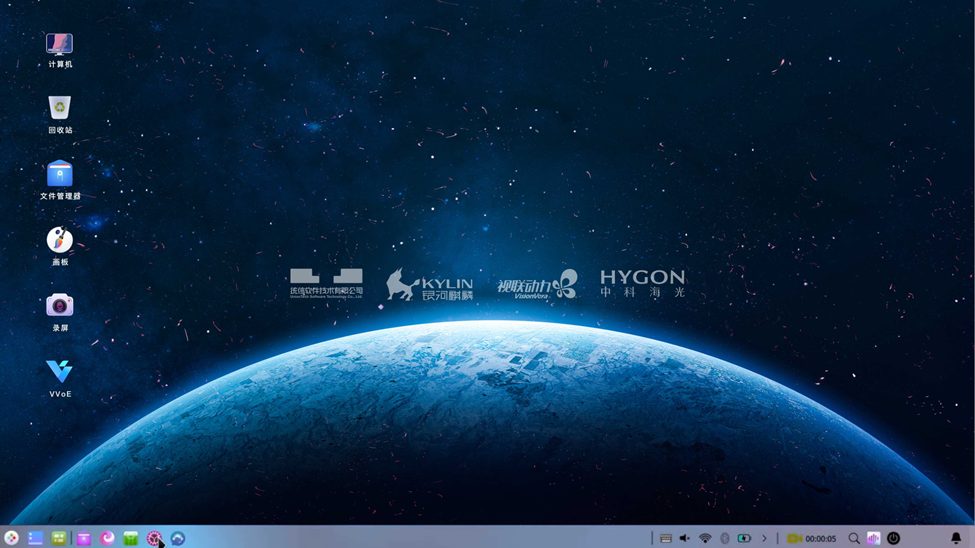Toggle the on-screen keyboard tray icon

pyautogui.click(x=665, y=538)
